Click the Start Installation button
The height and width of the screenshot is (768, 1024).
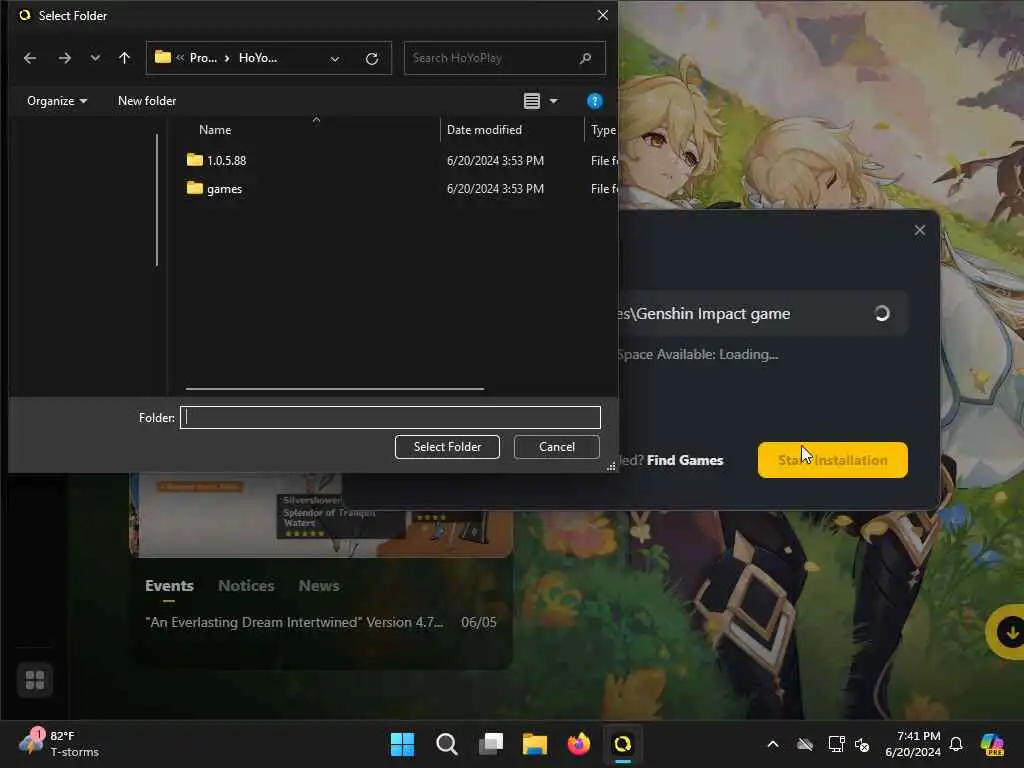(x=833, y=460)
